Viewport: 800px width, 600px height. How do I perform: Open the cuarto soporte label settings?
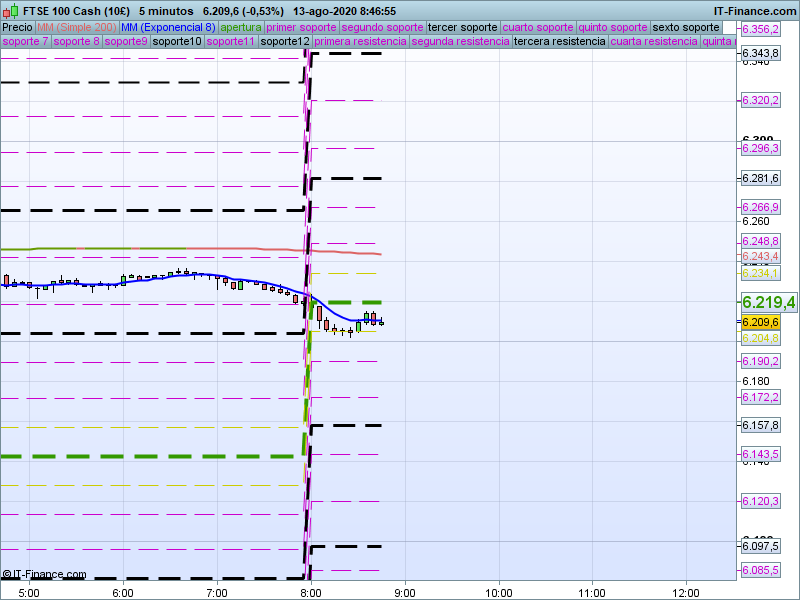coord(538,27)
